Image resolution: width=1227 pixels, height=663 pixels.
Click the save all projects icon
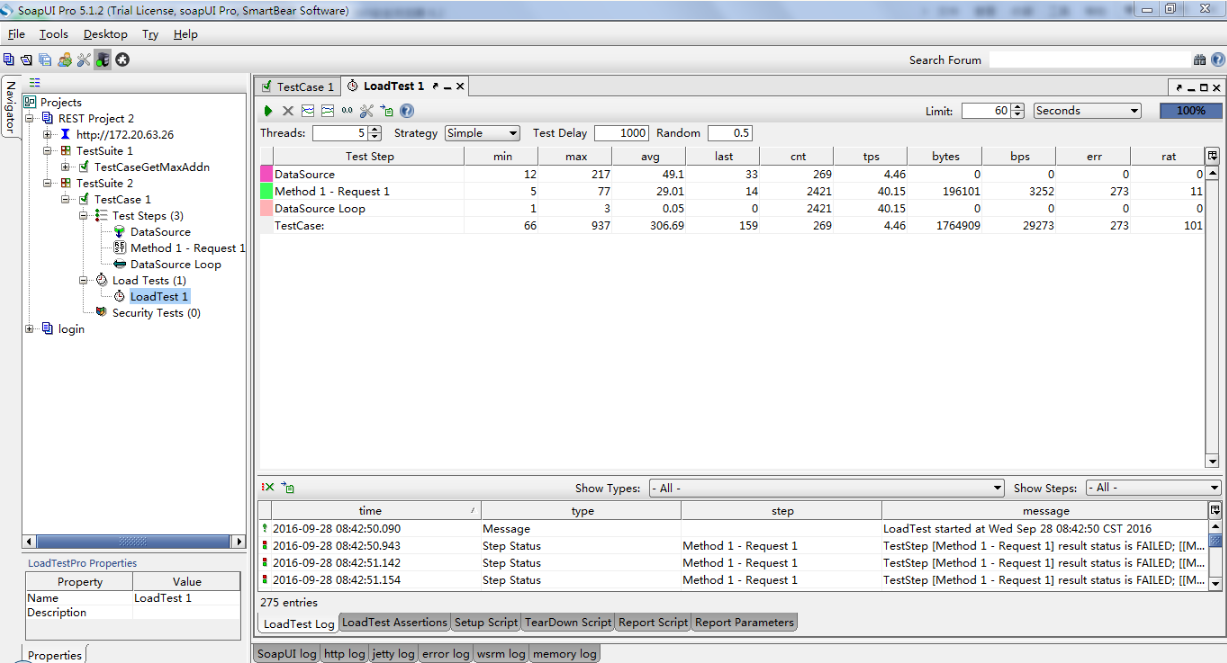(x=45, y=60)
